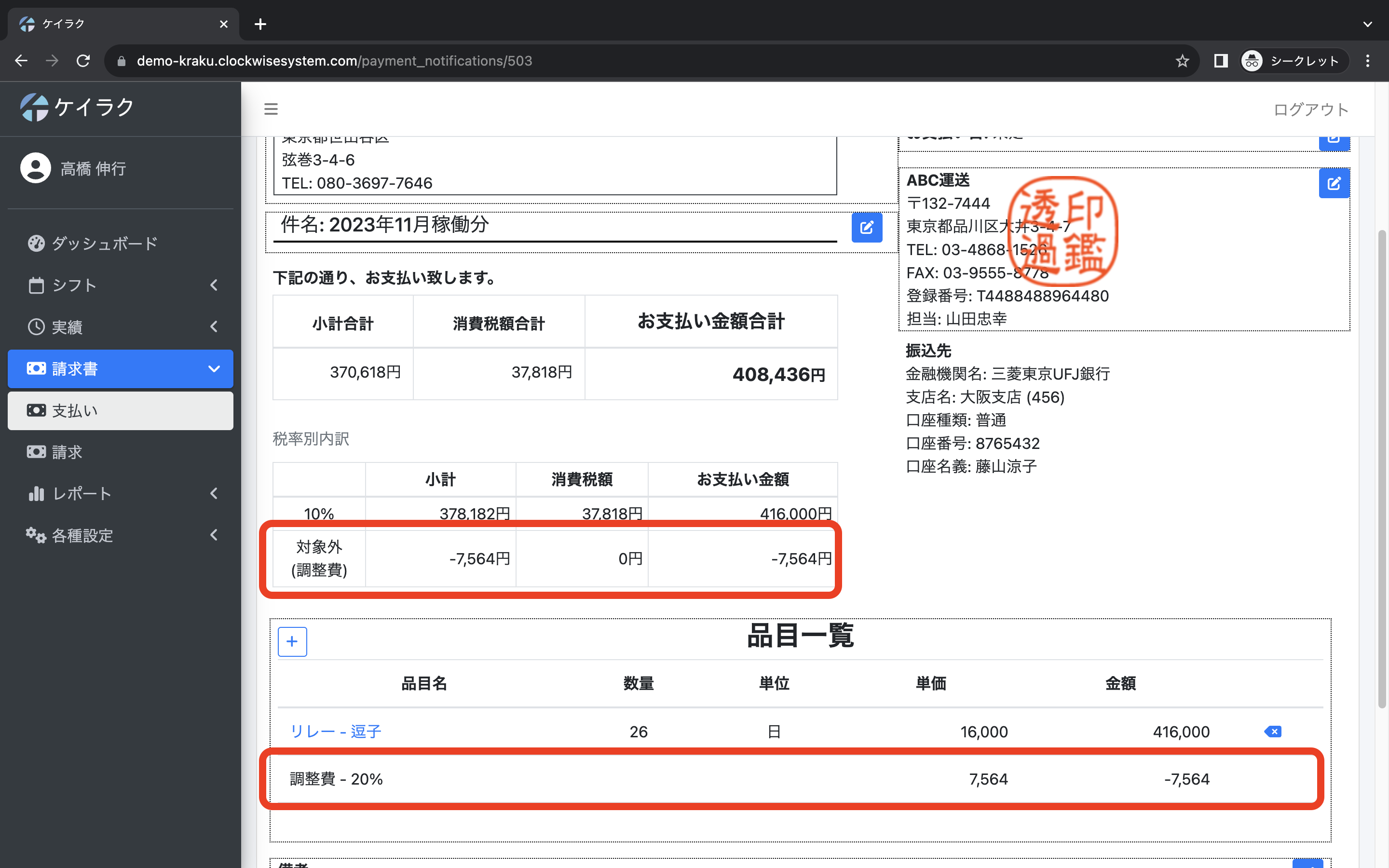Reload the current page
This screenshot has width=1389, height=868.
tap(83, 61)
